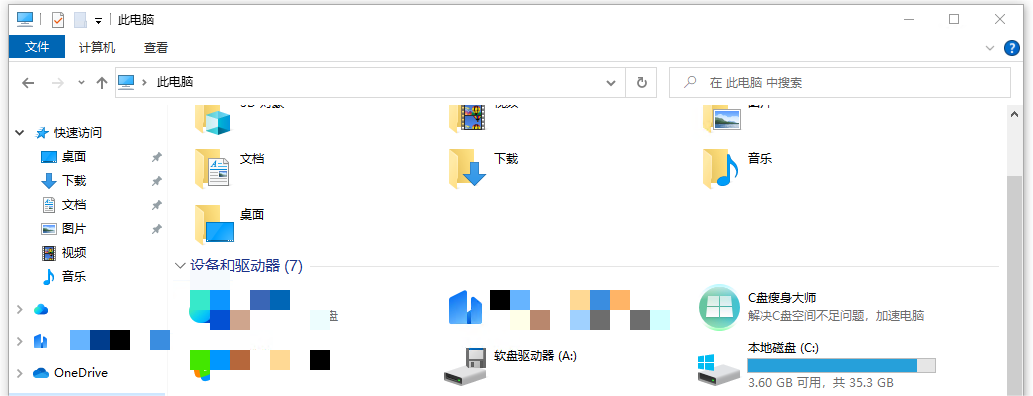
Task: Click the 本地磁盘 (C:) capacity bar
Action: [x=841, y=366]
